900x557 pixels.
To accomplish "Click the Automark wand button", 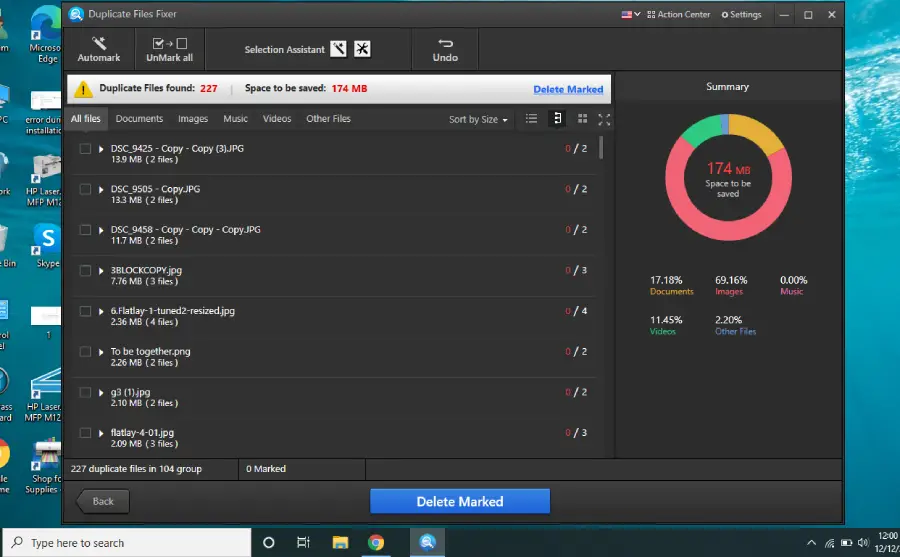I will point(99,49).
